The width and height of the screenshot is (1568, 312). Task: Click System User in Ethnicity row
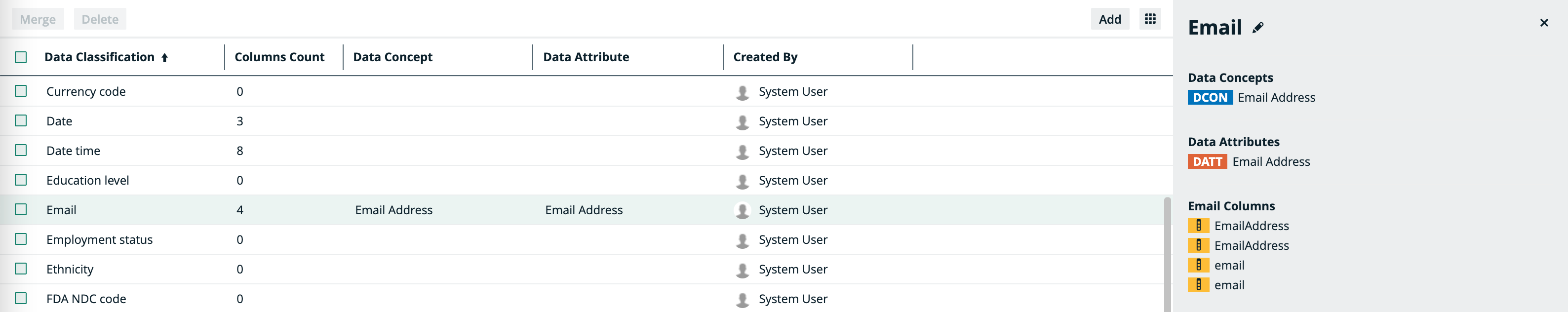click(792, 270)
